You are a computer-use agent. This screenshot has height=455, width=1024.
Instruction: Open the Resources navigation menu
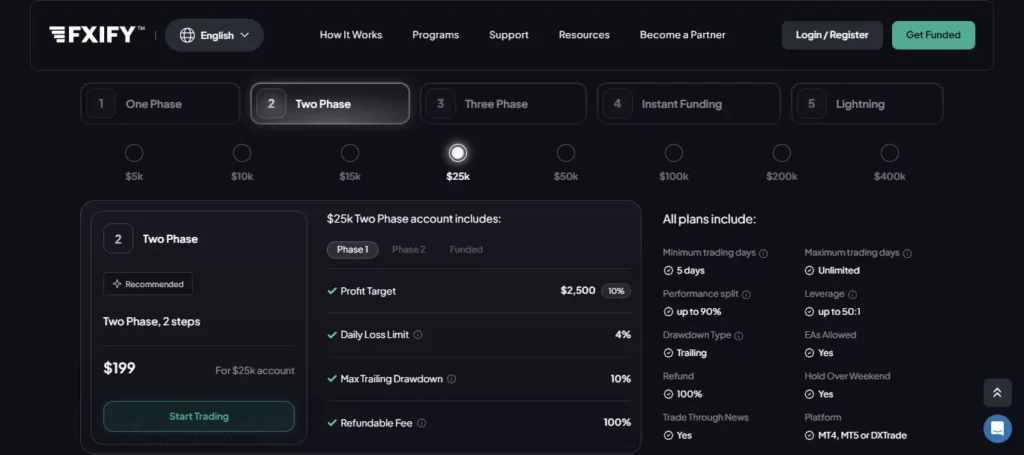(584, 35)
